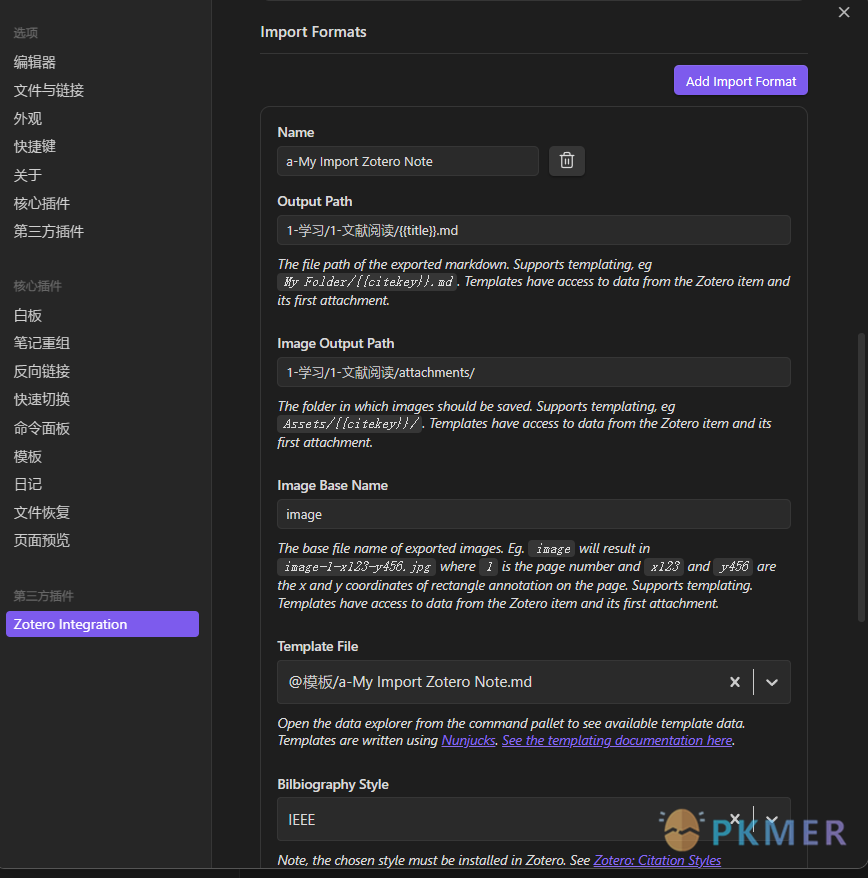The image size is (868, 878).
Task: Open 快捷键 settings
Action: (x=35, y=147)
